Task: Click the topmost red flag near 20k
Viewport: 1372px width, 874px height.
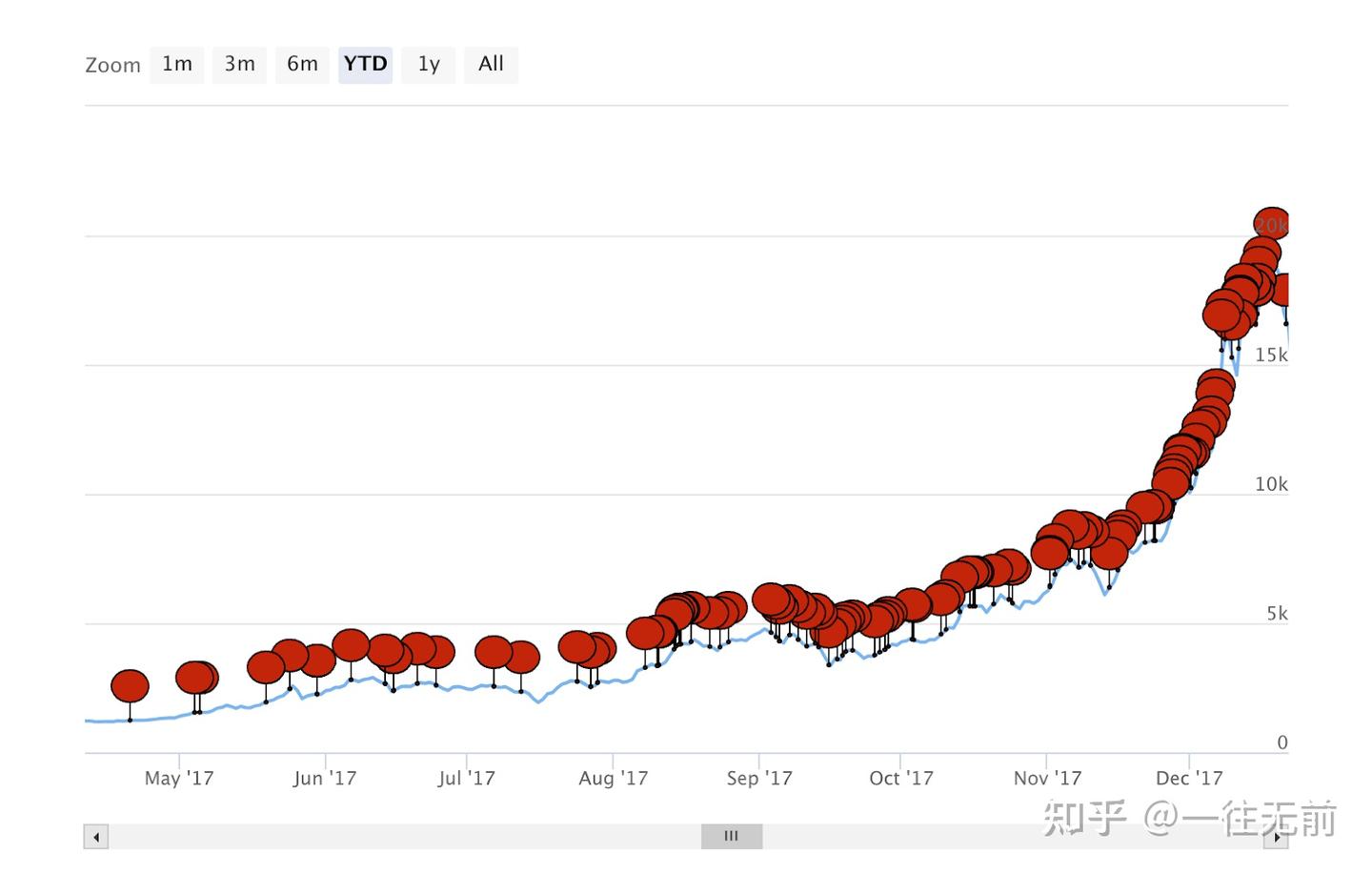Action: pos(1272,224)
